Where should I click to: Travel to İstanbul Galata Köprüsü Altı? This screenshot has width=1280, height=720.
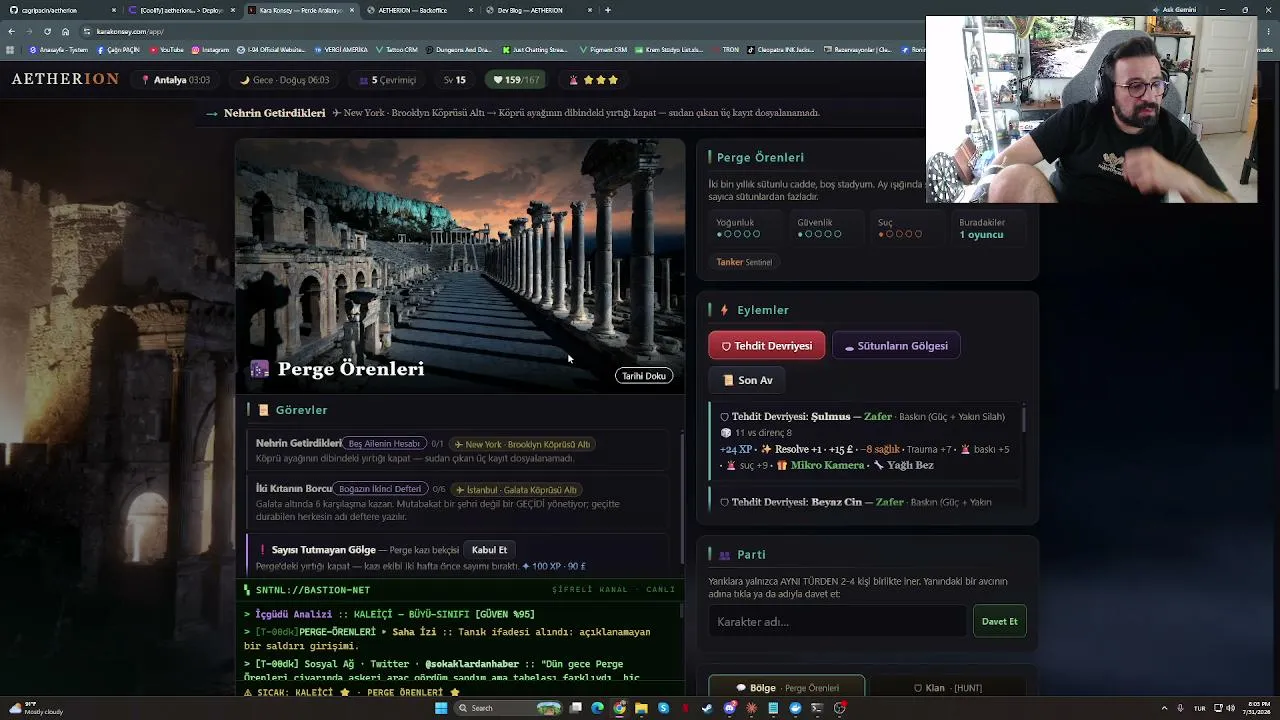click(516, 489)
